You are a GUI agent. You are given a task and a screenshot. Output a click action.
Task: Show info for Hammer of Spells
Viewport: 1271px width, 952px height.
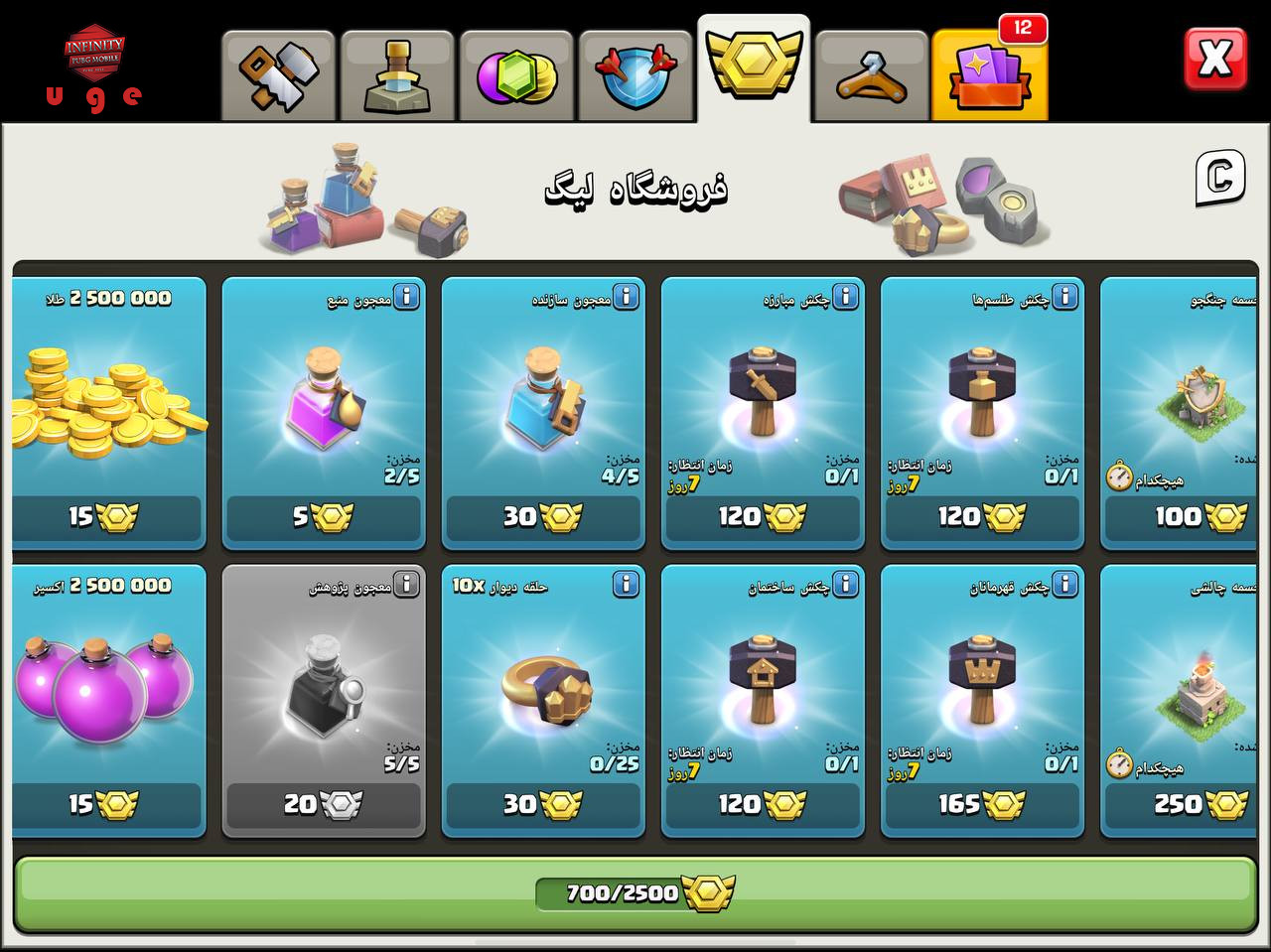(1064, 297)
